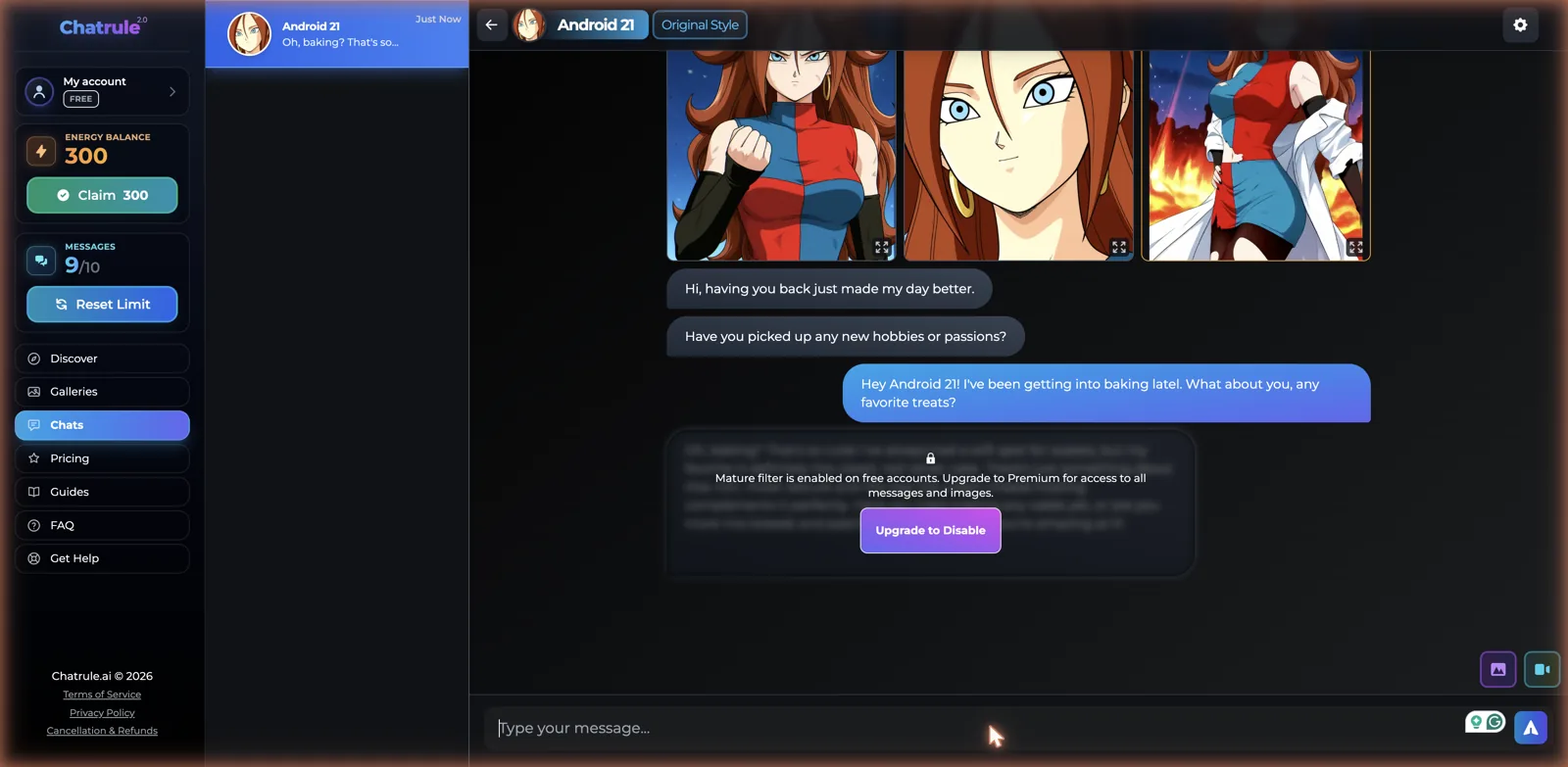Open the face close-up image
The height and width of the screenshot is (767, 1568).
tap(1018, 155)
